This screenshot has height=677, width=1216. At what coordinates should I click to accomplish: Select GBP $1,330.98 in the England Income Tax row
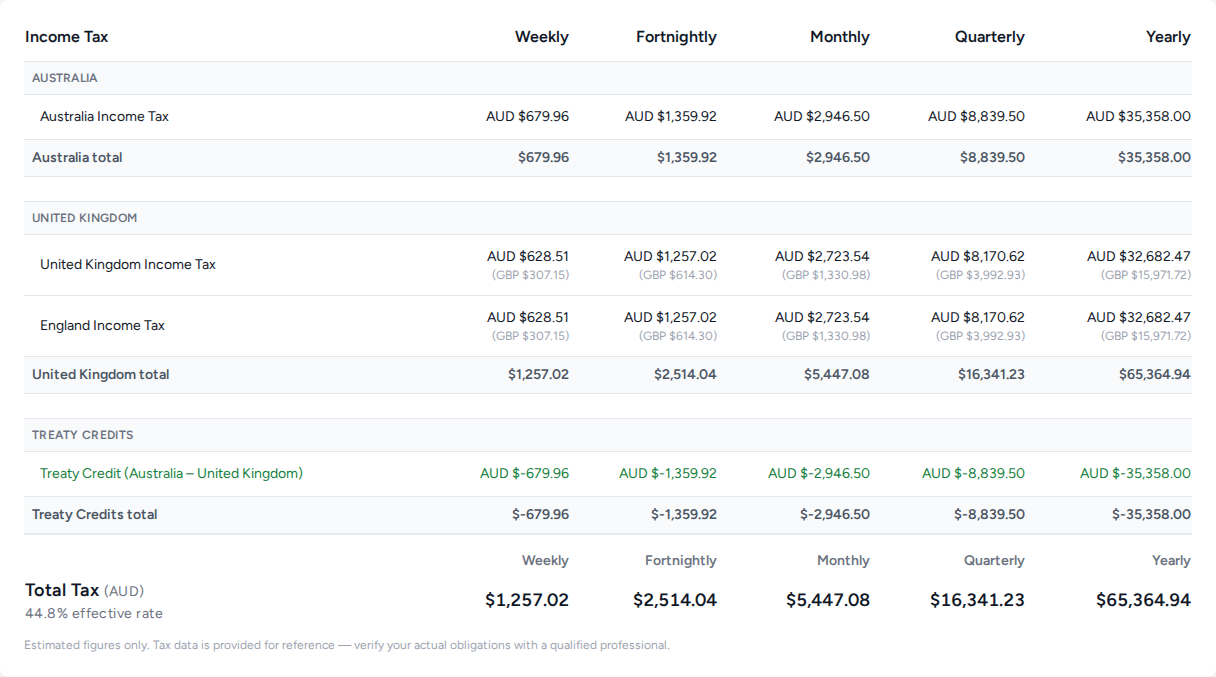[x=826, y=336]
